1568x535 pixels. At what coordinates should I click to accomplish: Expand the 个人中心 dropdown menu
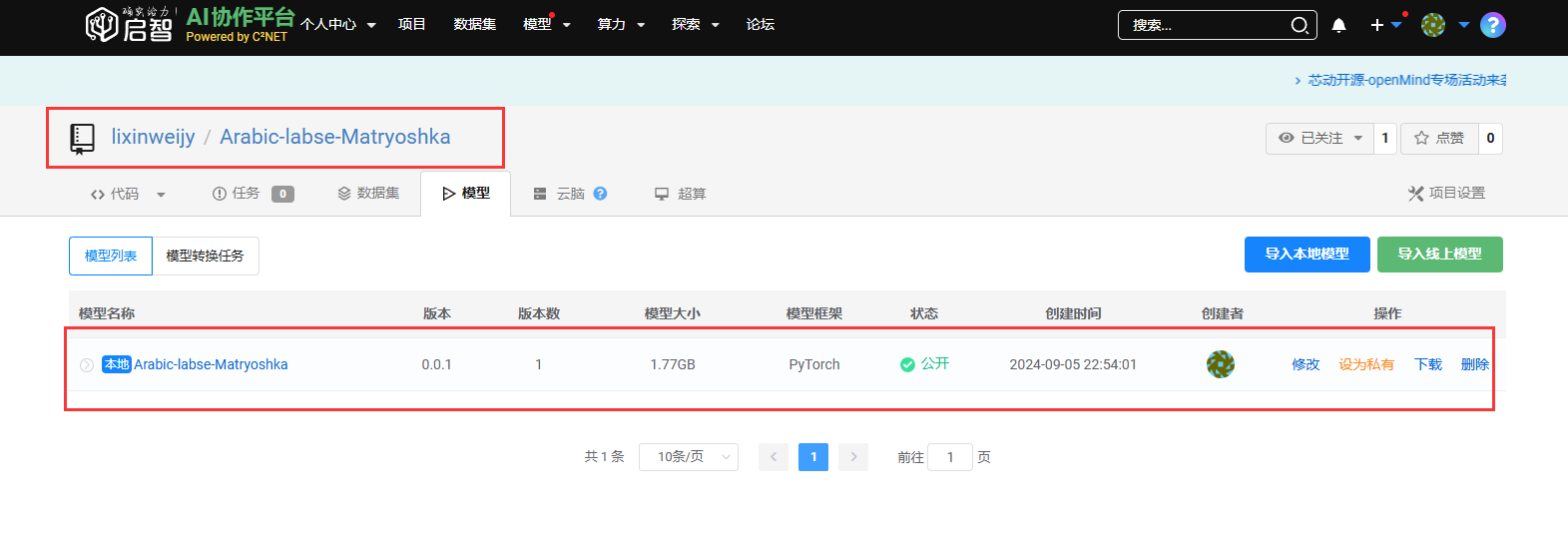tap(337, 25)
